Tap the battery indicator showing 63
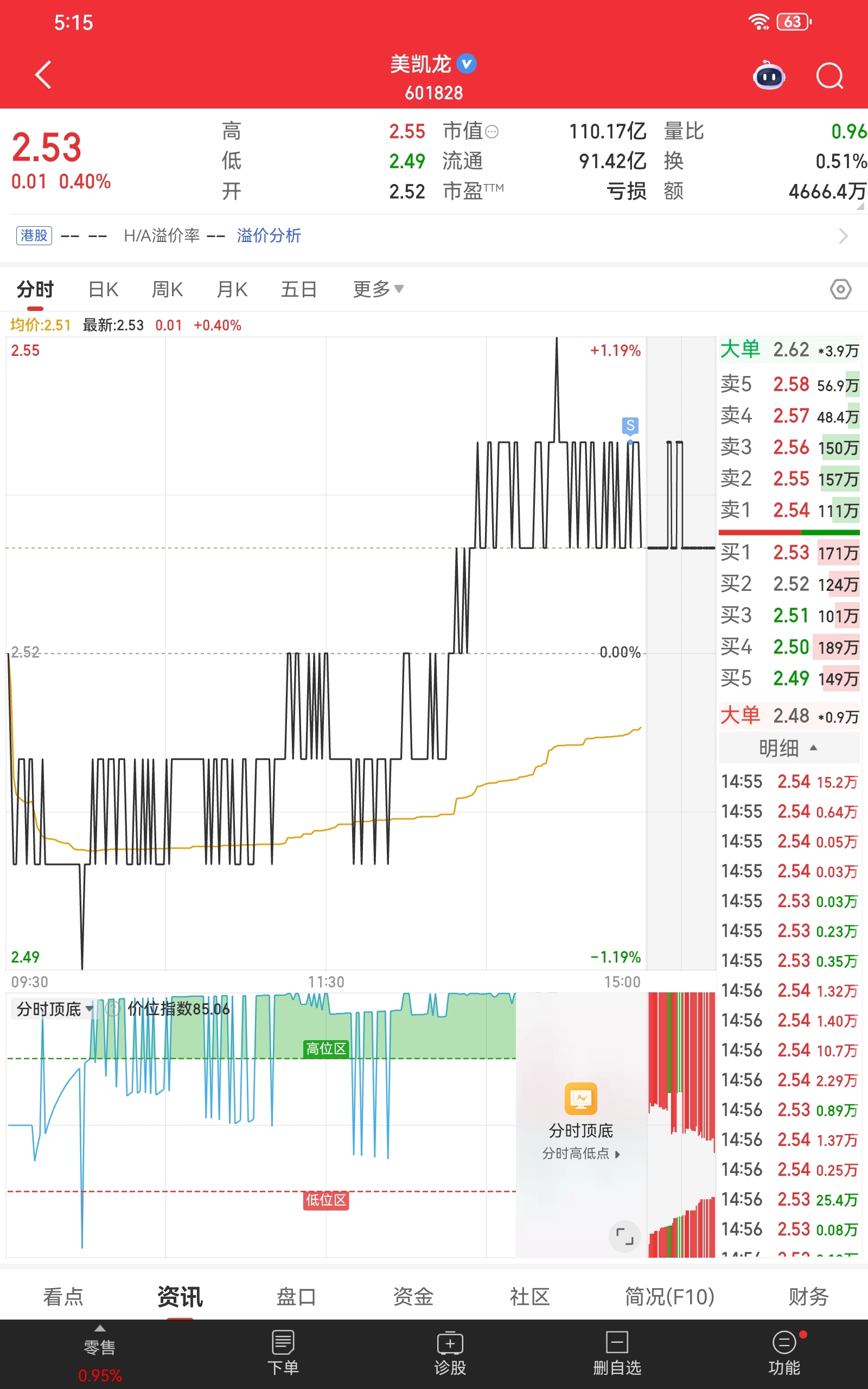 tap(793, 22)
